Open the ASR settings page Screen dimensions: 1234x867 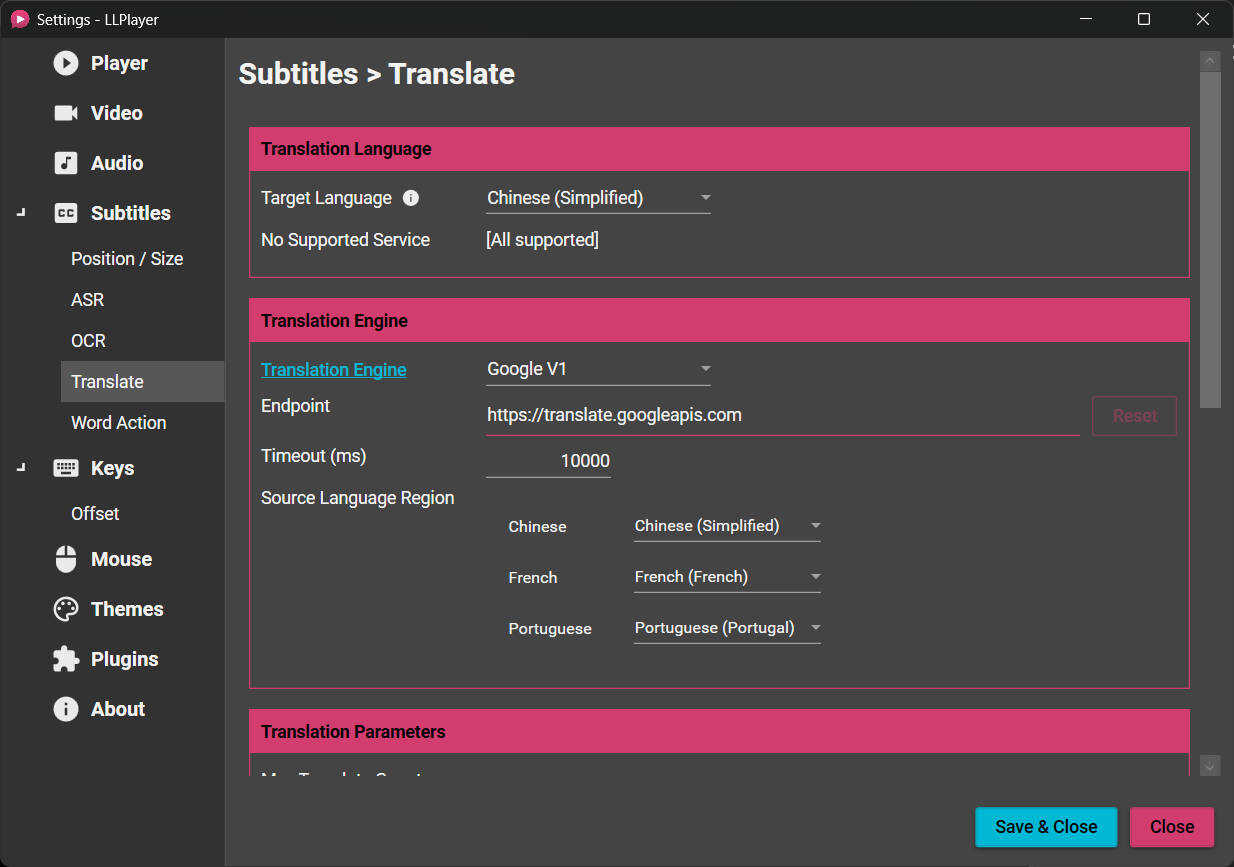87,299
